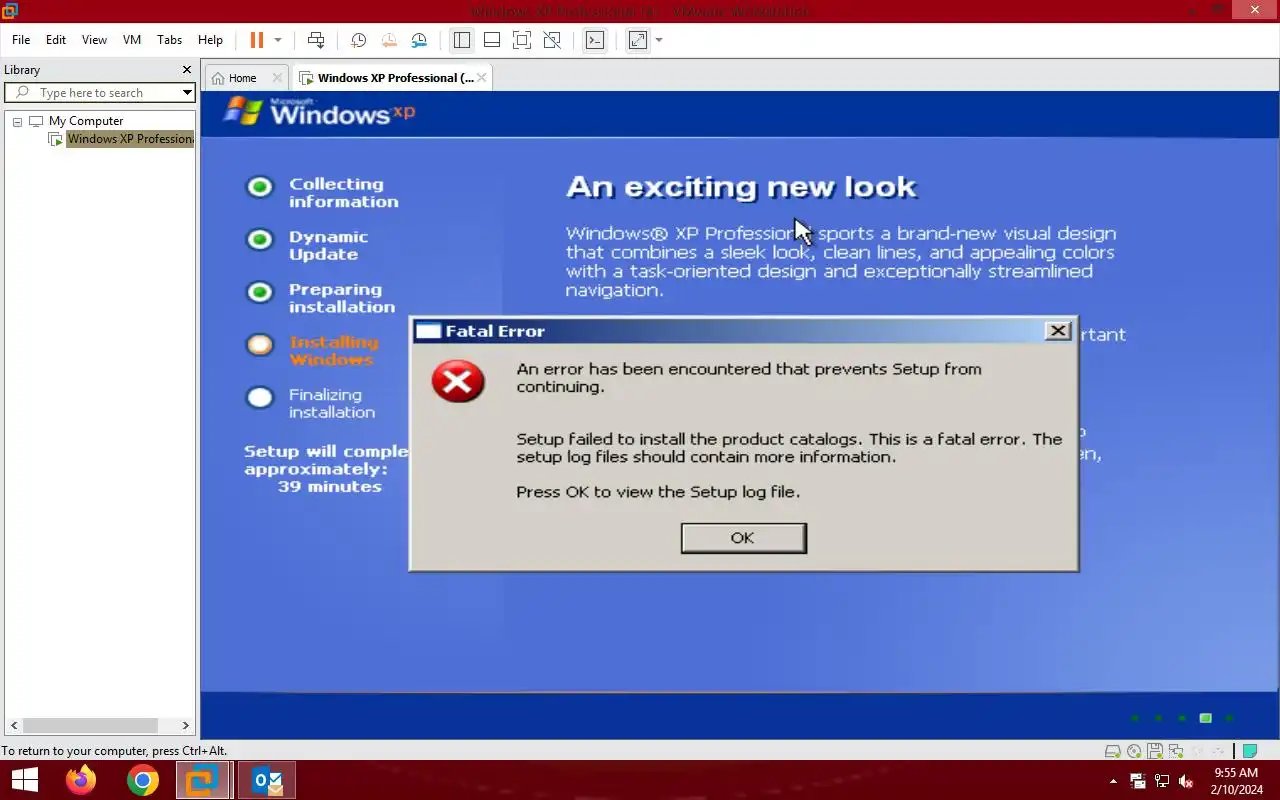Close the Home tab
This screenshot has height=800, width=1280.
277,78
